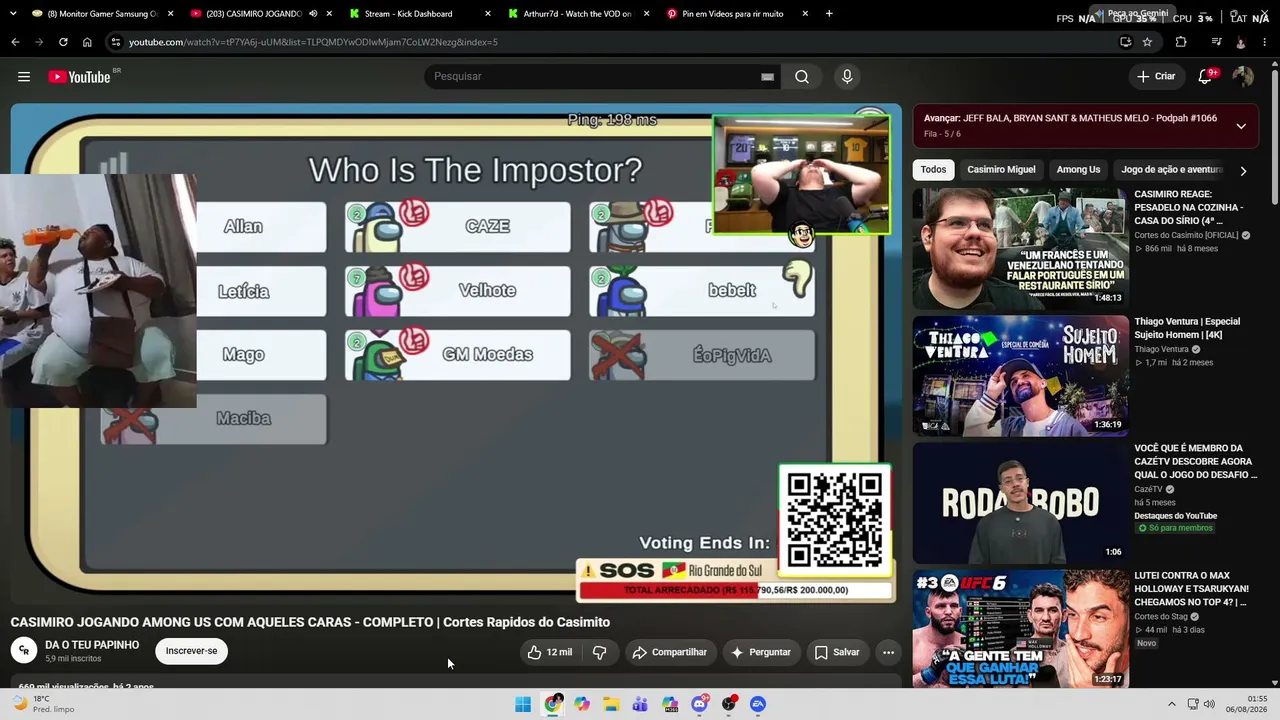Click the Perguntar ask button
This screenshot has height=720, width=1280.
tap(761, 652)
